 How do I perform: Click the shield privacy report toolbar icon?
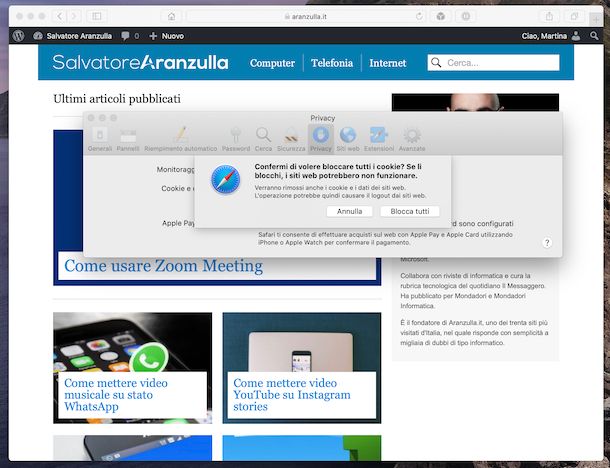(x=440, y=16)
